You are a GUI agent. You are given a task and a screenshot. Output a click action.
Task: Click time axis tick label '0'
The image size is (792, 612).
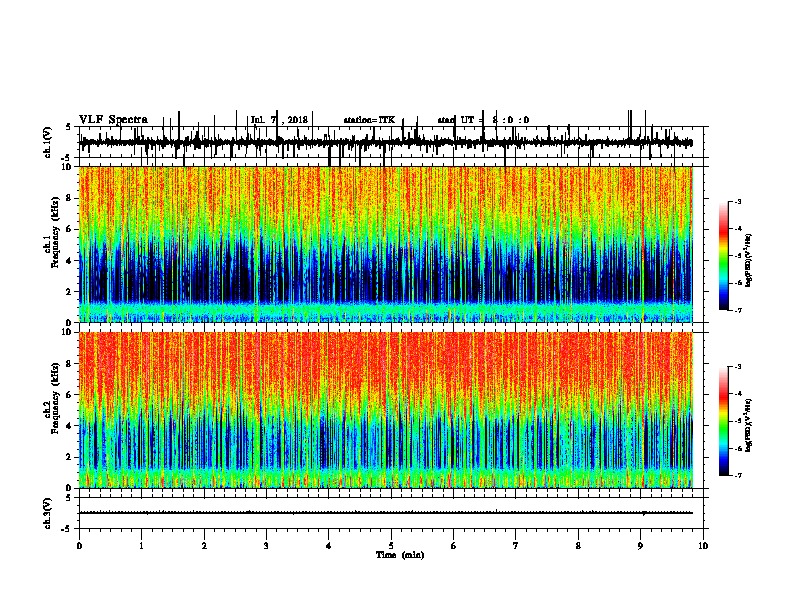pos(79,546)
